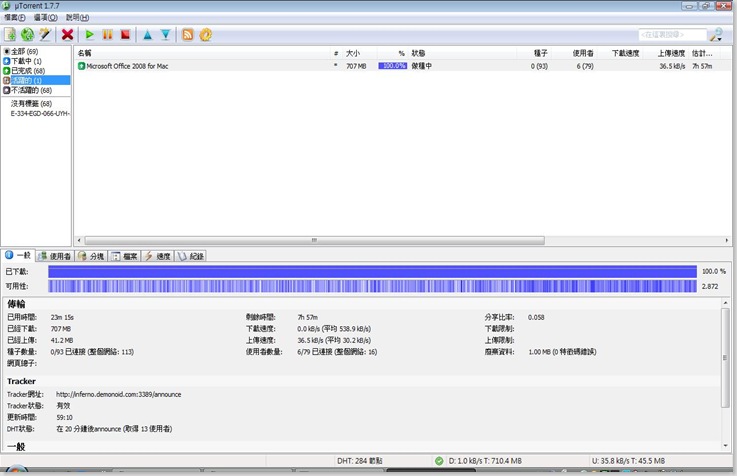This screenshot has height=476, width=737.
Task: Switch to the 使用者 tab
Action: pyautogui.click(x=55, y=256)
